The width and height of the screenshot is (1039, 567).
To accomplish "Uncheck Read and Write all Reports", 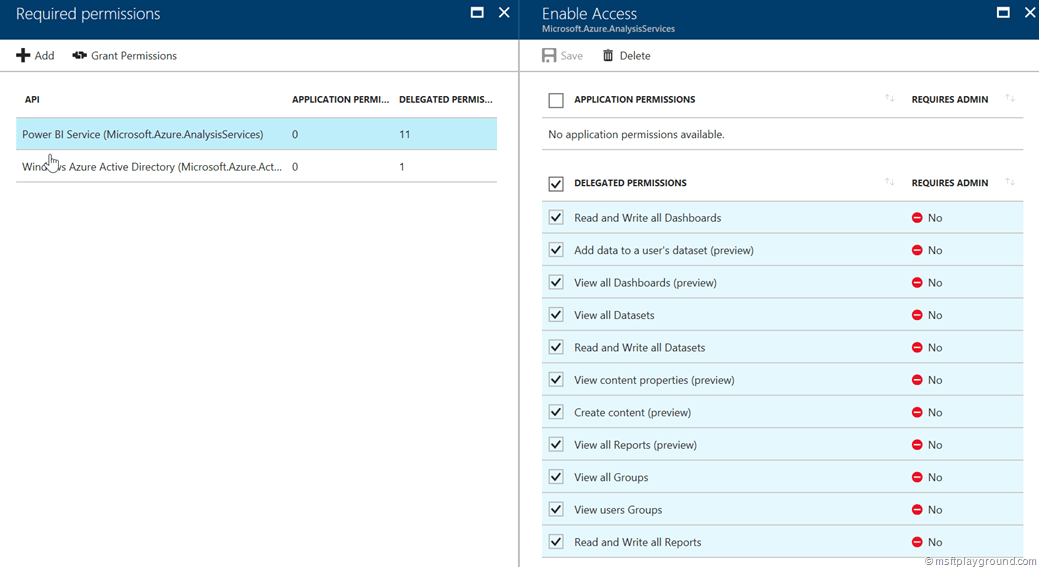I will coord(556,542).
